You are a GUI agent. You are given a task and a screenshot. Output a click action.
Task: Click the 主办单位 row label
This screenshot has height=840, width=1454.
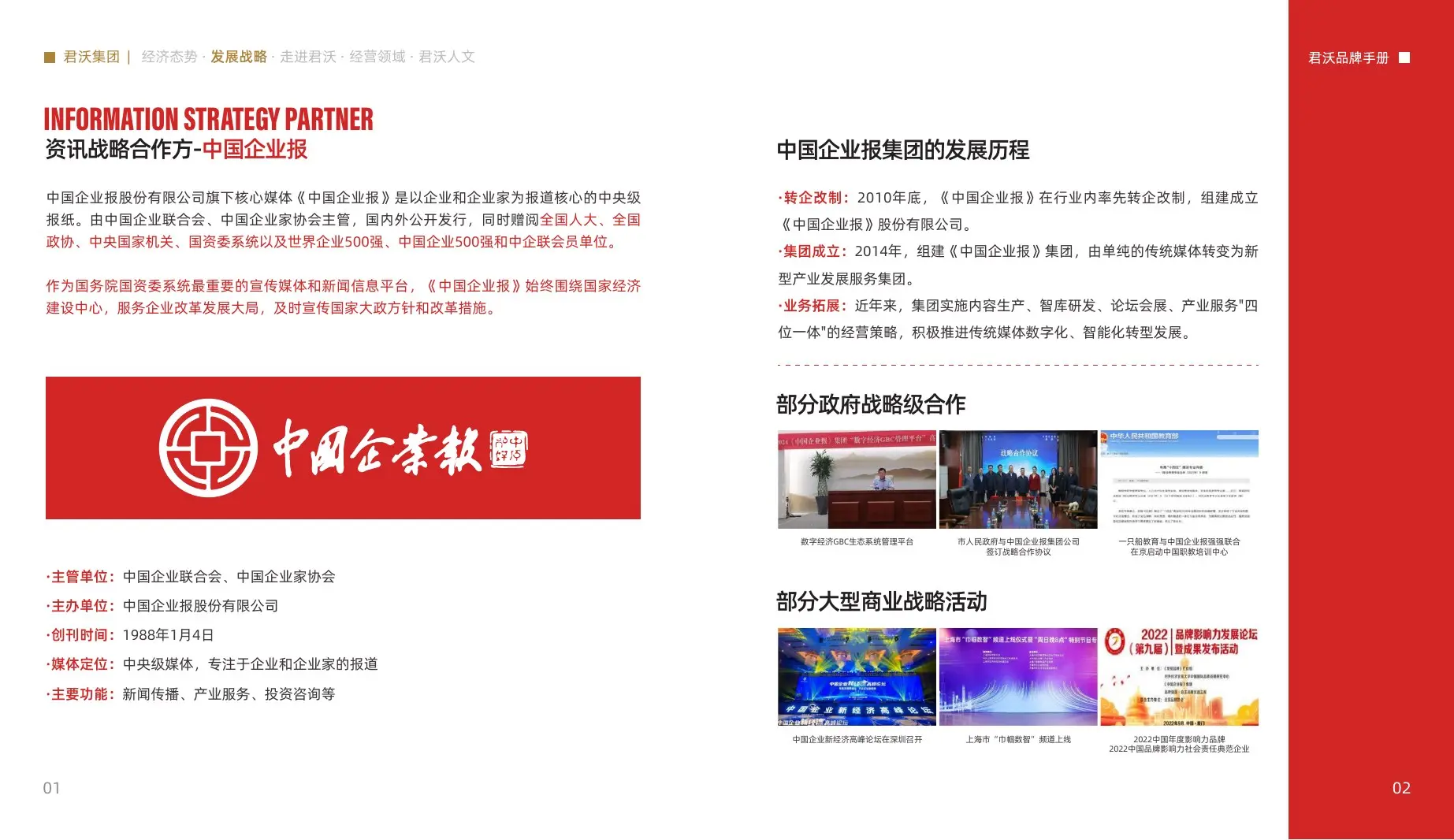coord(79,606)
